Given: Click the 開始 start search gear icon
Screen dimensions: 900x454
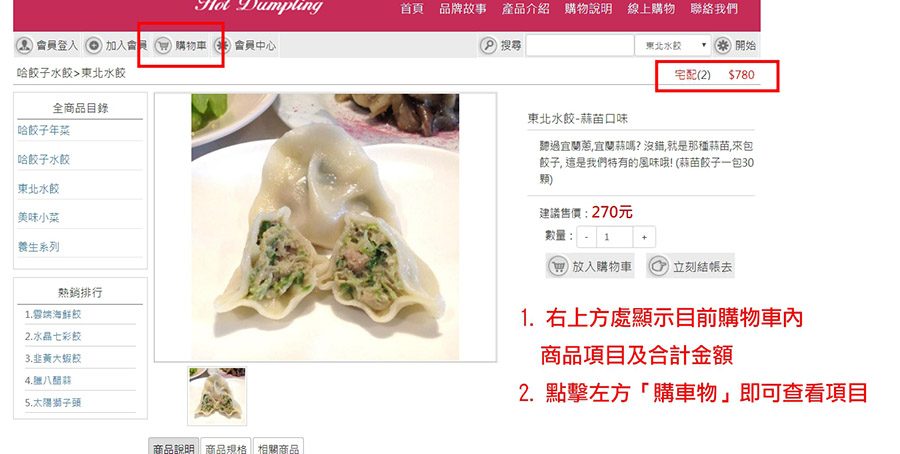Looking at the screenshot, I should pyautogui.click(x=723, y=45).
